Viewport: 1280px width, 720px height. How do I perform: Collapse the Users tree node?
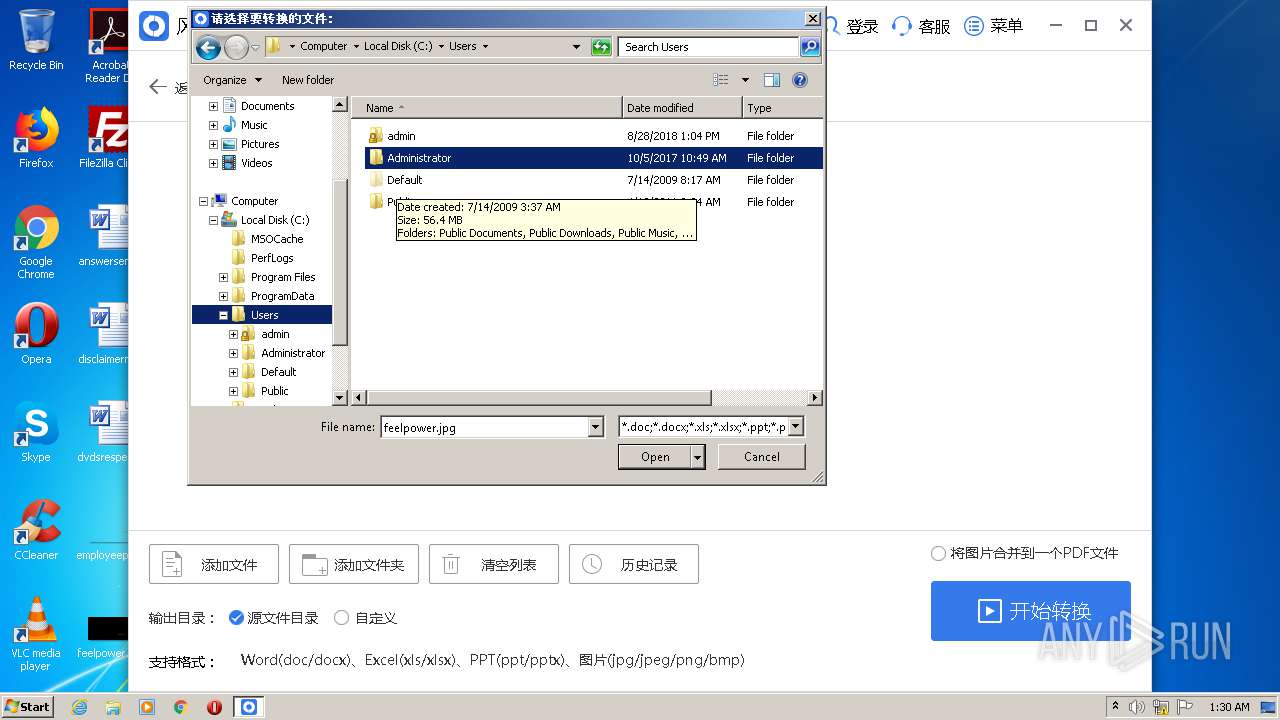click(223, 315)
